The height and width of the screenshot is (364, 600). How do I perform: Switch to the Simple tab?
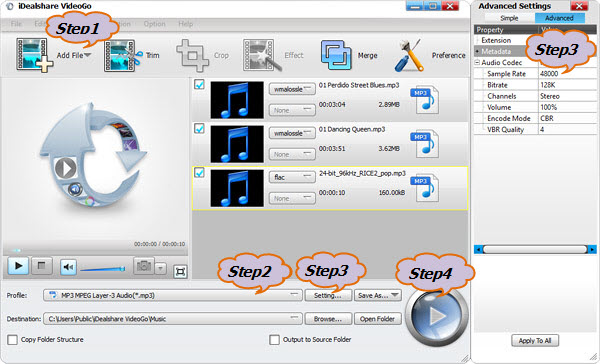pyautogui.click(x=509, y=18)
